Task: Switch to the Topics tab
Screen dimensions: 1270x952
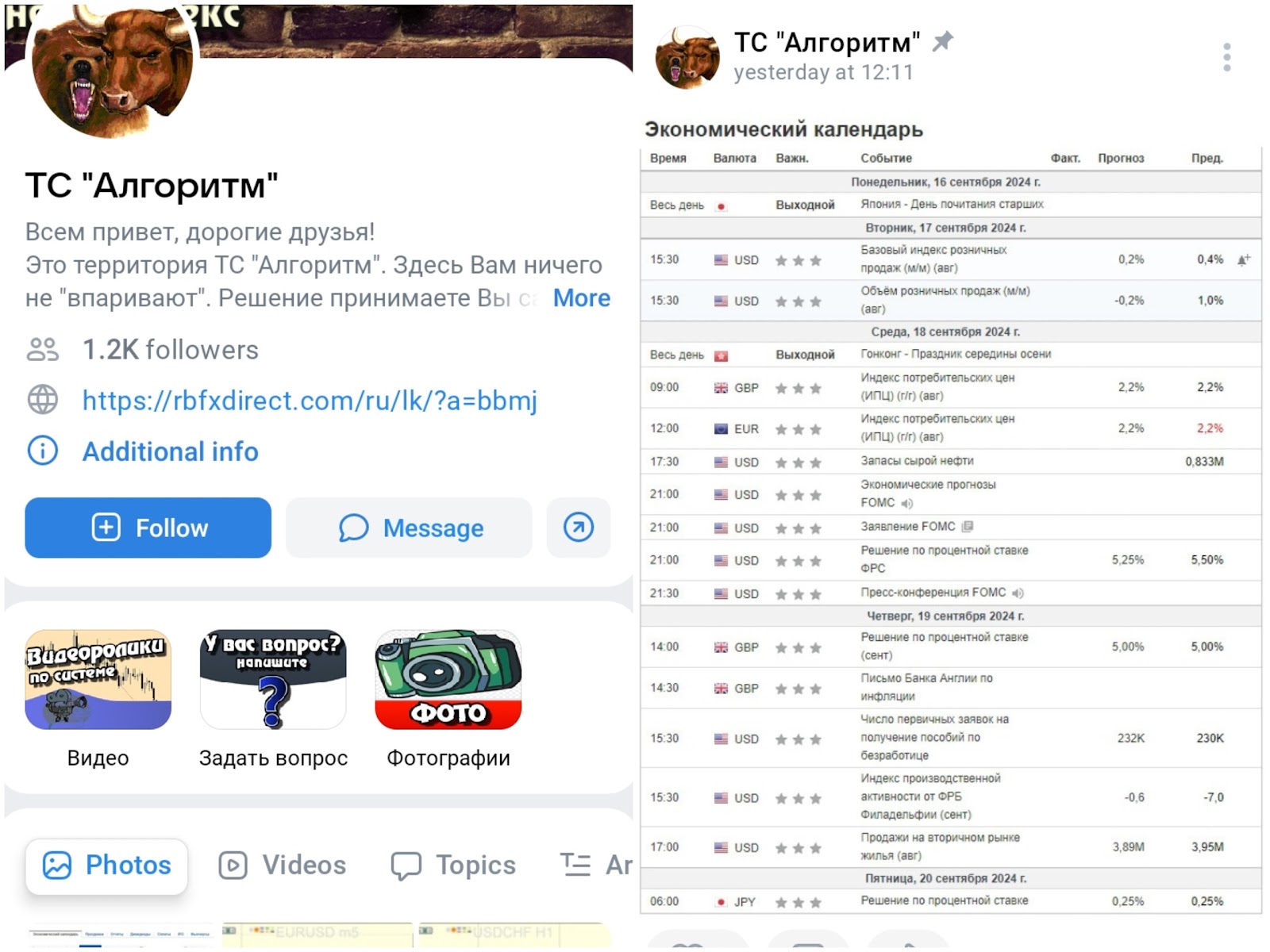Action: point(453,865)
